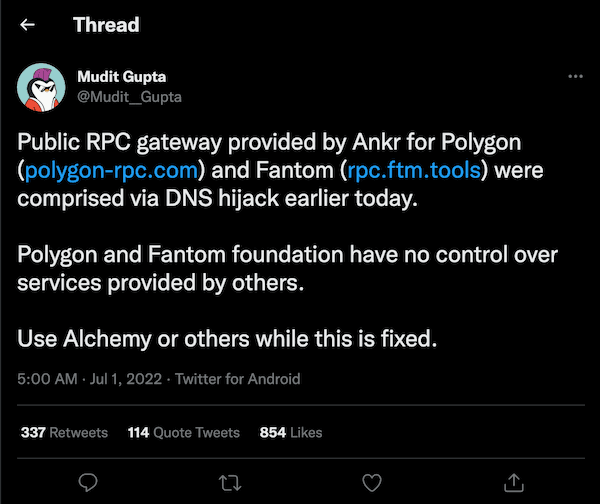Image resolution: width=600 pixels, height=504 pixels.
Task: Click the back arrow icon
Action: click(28, 25)
